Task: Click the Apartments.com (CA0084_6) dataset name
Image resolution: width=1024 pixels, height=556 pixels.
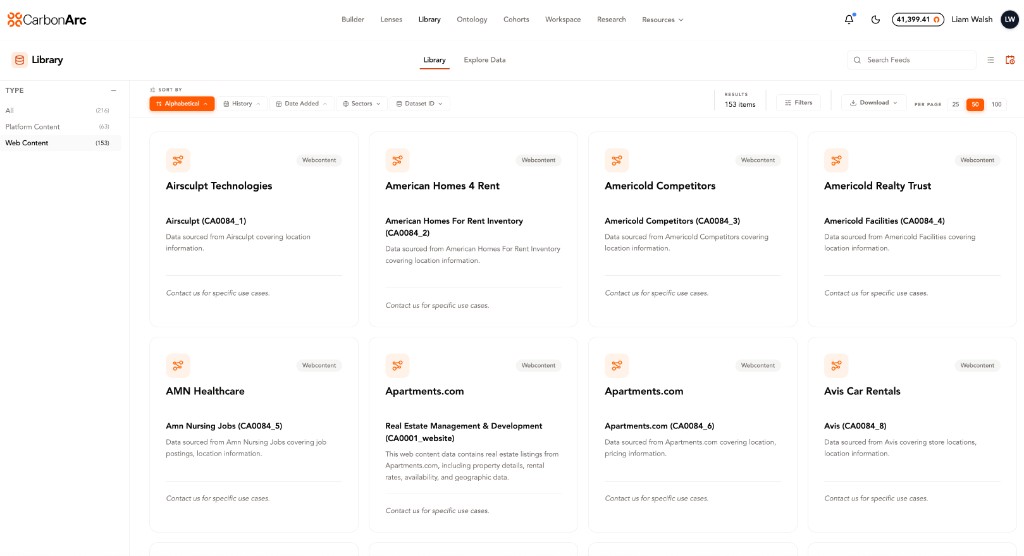Action: pyautogui.click(x=659, y=426)
